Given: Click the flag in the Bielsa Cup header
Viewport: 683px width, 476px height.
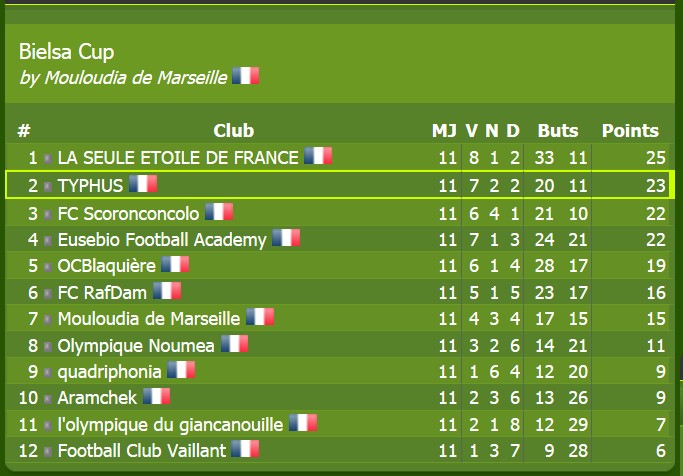Looking at the screenshot, I should click(246, 76).
